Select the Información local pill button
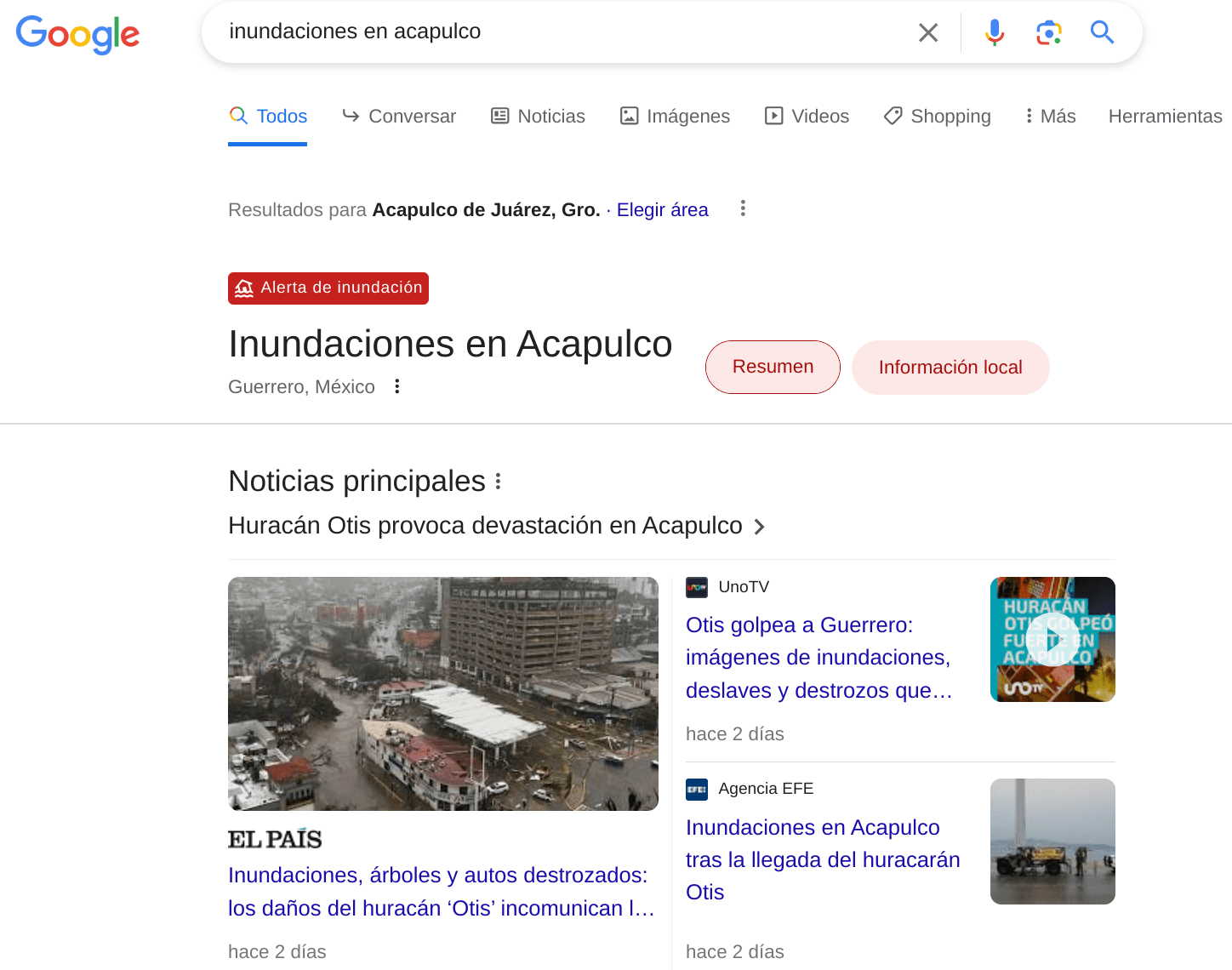The image size is (1232, 970). (950, 367)
